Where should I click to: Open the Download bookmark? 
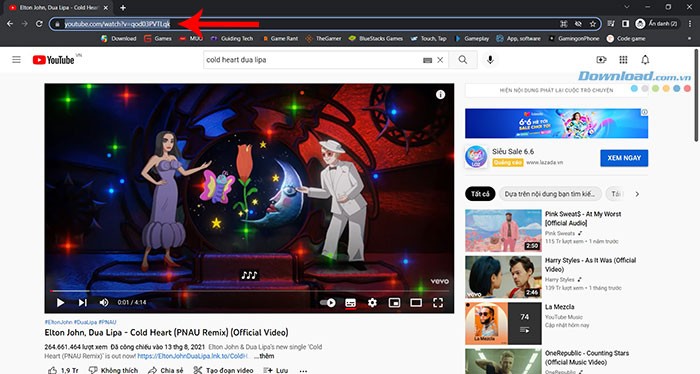(x=119, y=39)
